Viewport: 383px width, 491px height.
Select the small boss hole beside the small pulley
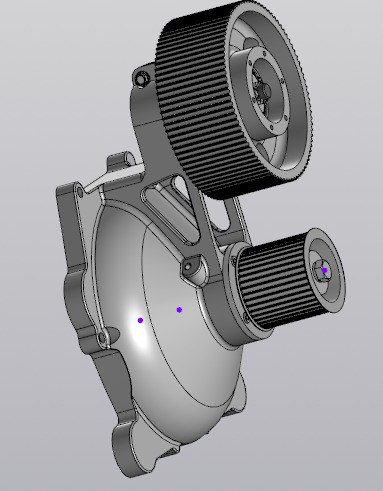pyautogui.click(x=188, y=267)
